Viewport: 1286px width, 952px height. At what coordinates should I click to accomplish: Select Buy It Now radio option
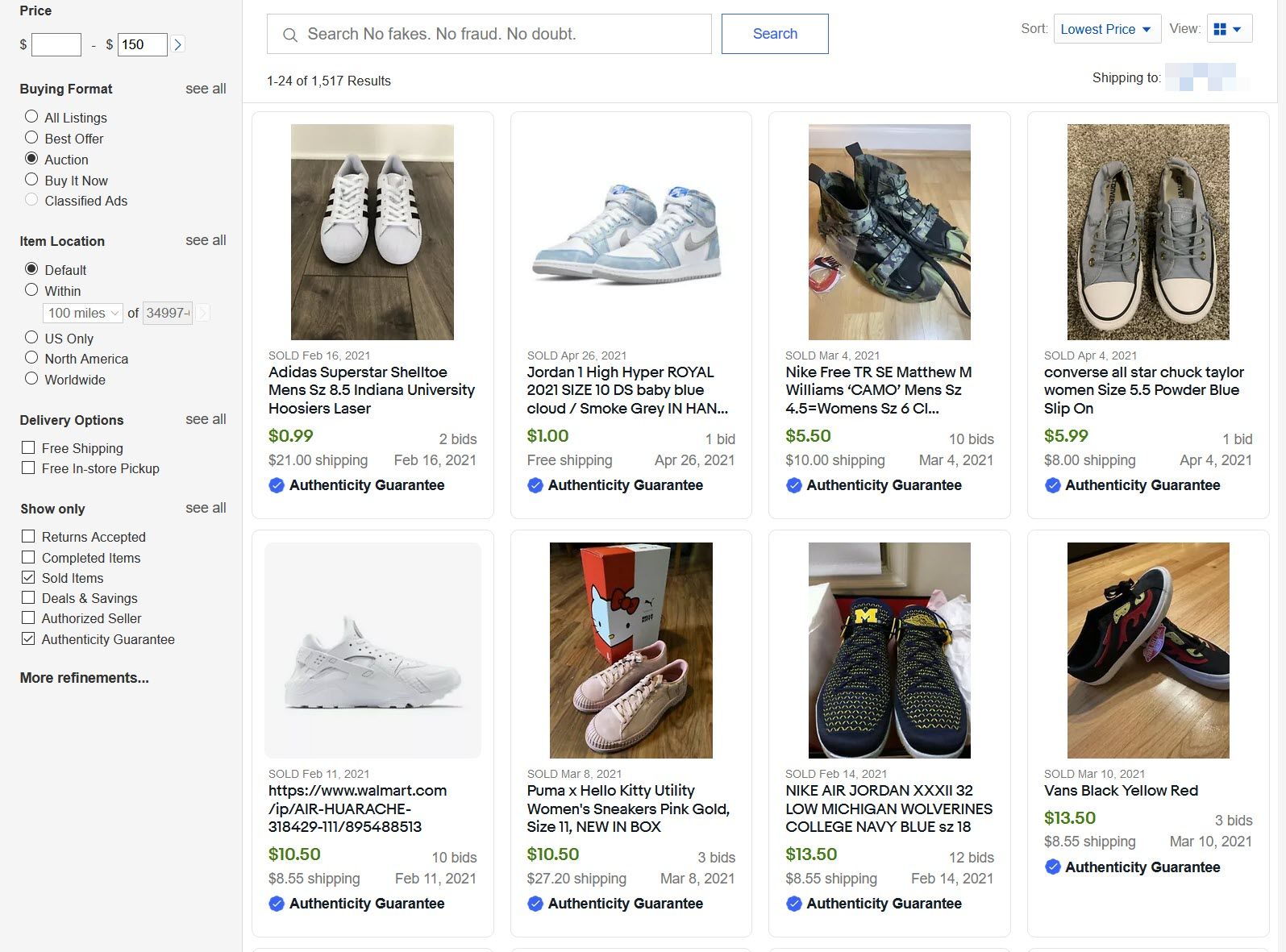tap(31, 180)
